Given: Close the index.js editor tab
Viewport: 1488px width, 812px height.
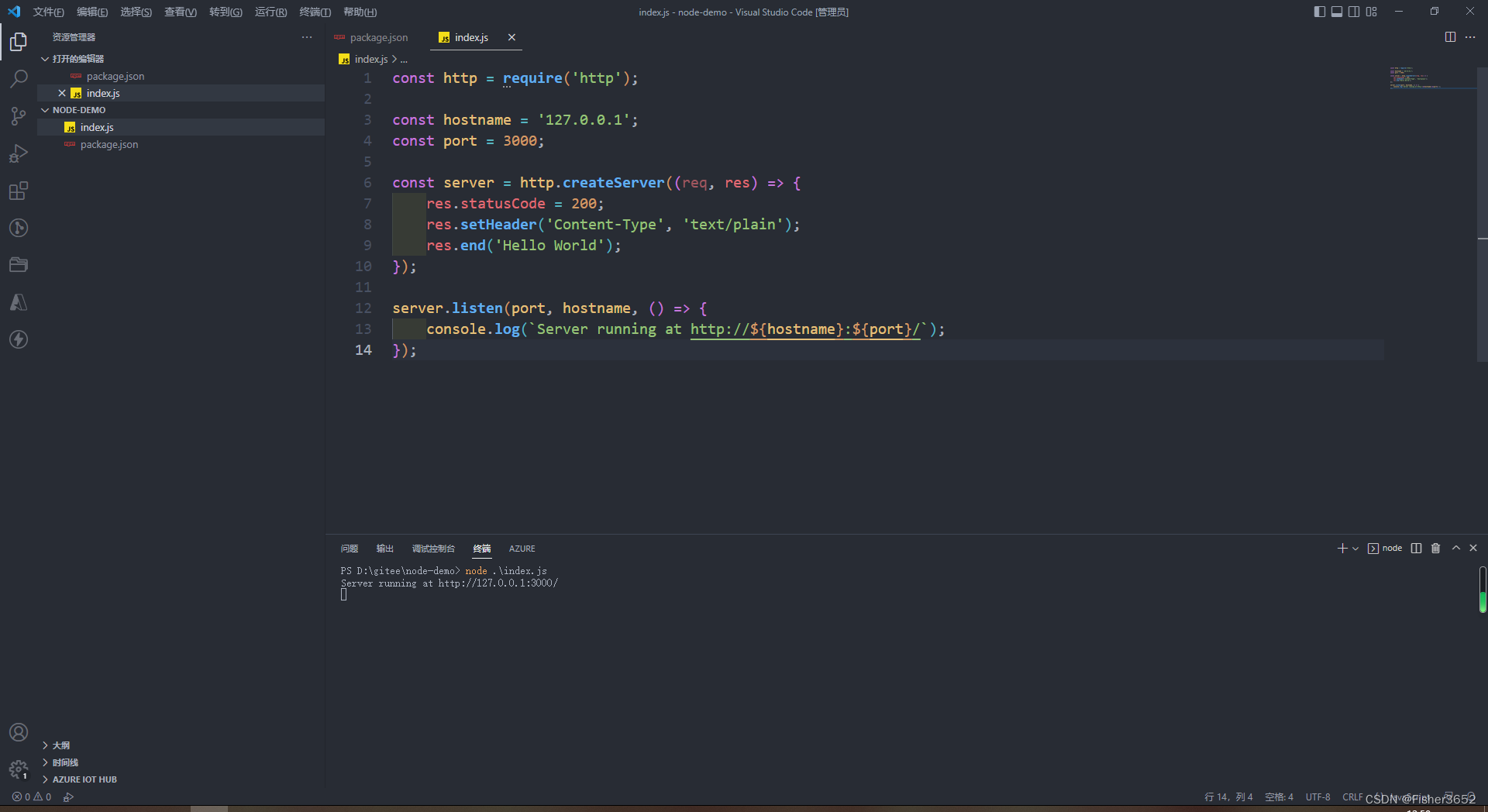Looking at the screenshot, I should (511, 37).
